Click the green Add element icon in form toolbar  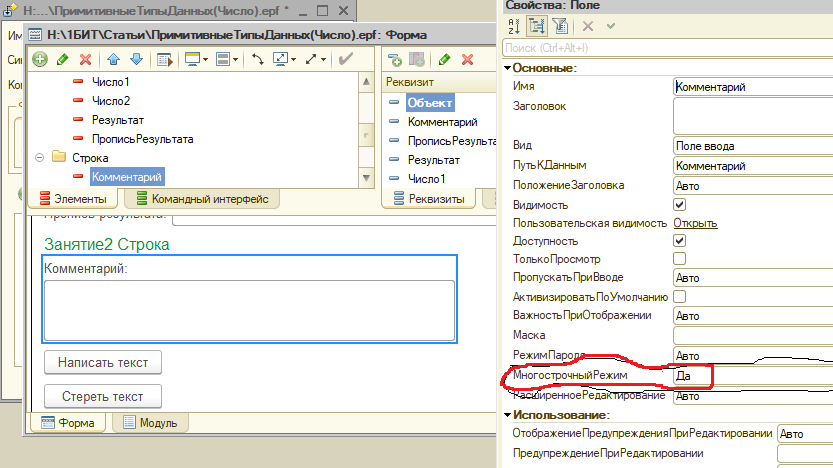point(40,59)
